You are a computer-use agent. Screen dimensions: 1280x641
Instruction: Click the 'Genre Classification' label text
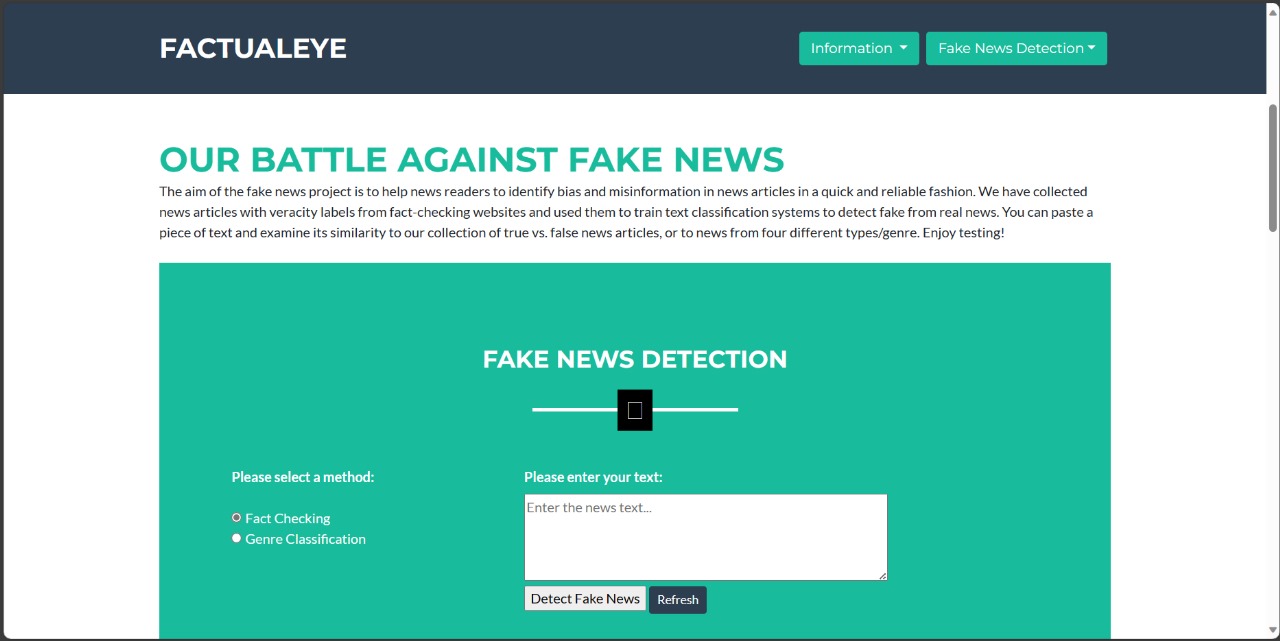point(305,539)
